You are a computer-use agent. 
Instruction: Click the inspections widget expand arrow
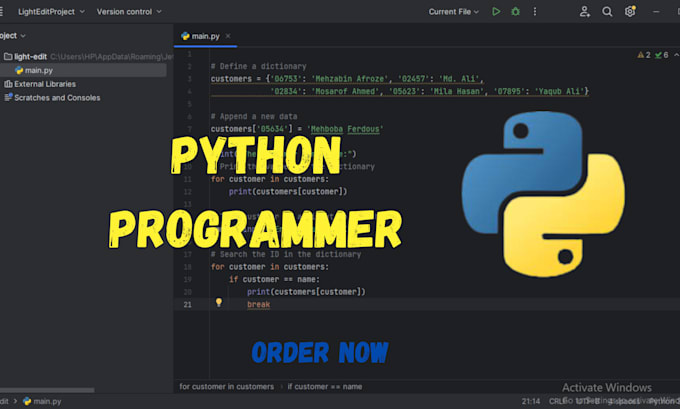coord(676,55)
